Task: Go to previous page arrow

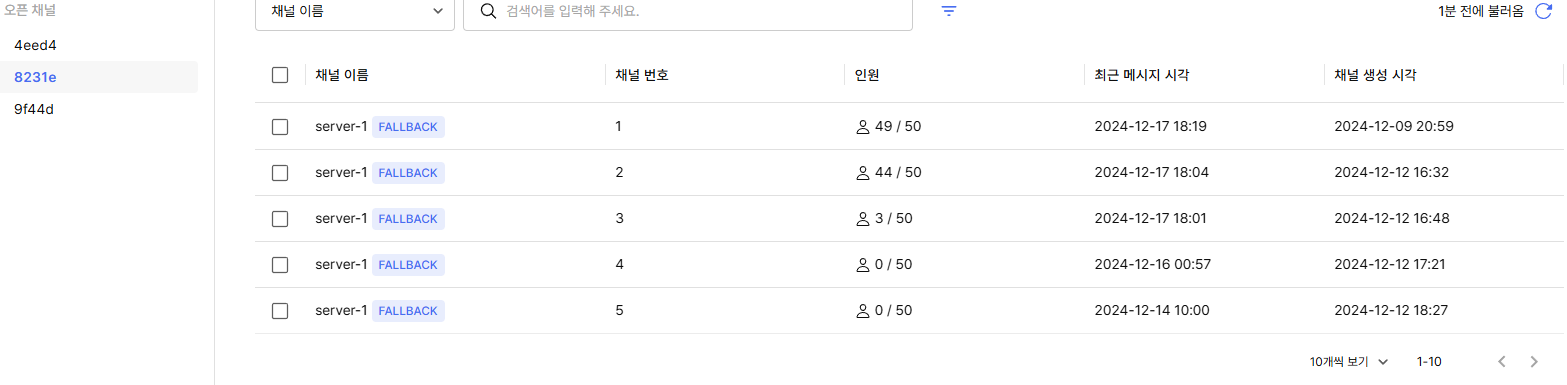Action: 1501,361
